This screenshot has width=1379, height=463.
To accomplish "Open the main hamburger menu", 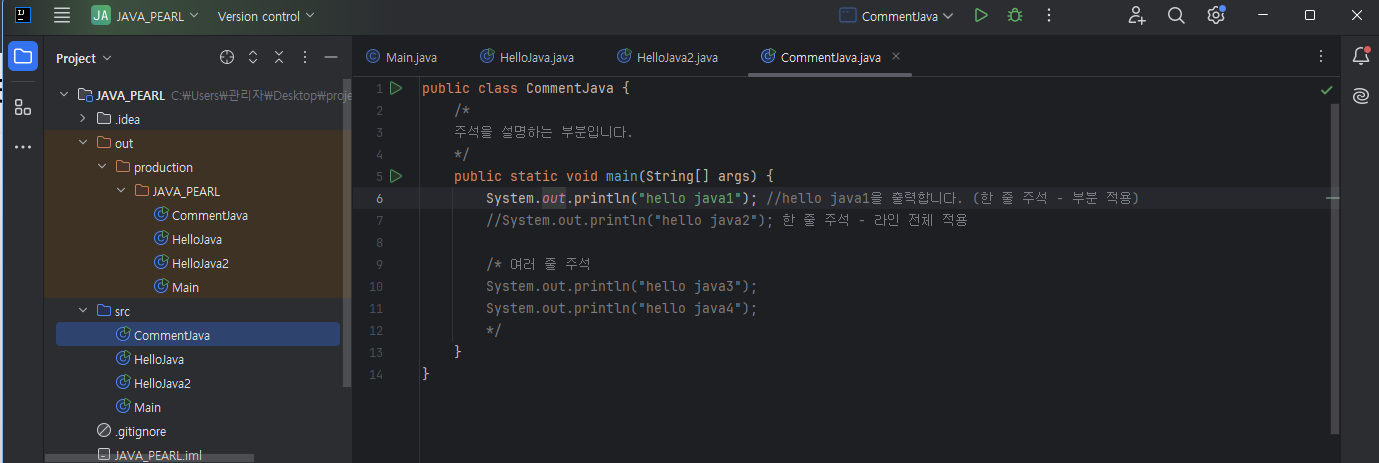I will click(x=62, y=15).
